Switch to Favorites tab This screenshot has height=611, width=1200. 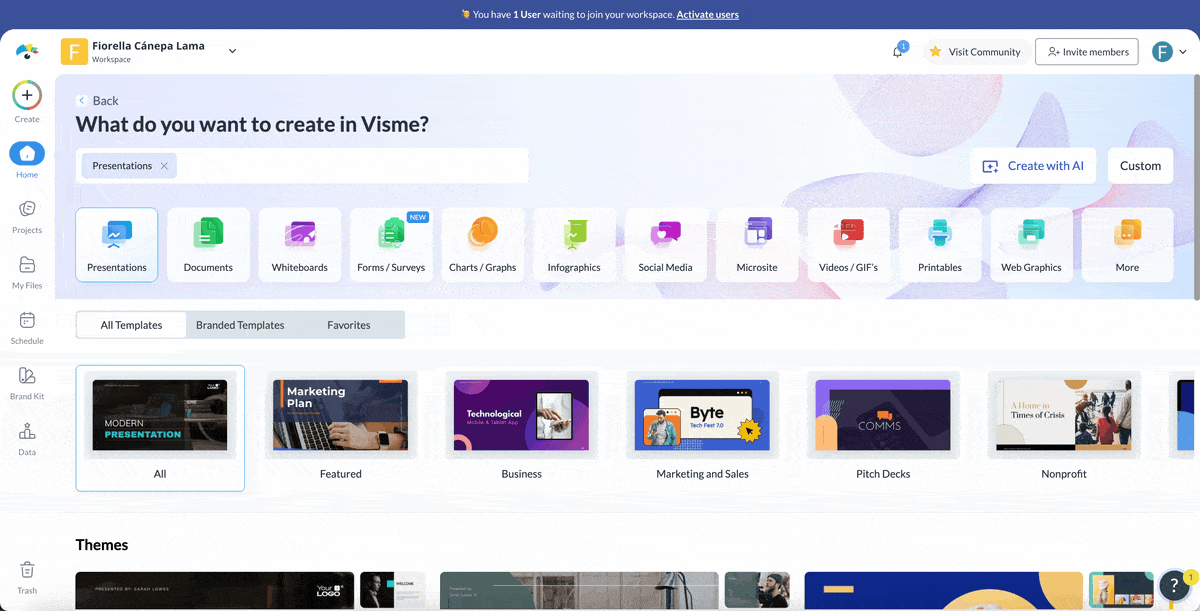(349, 325)
